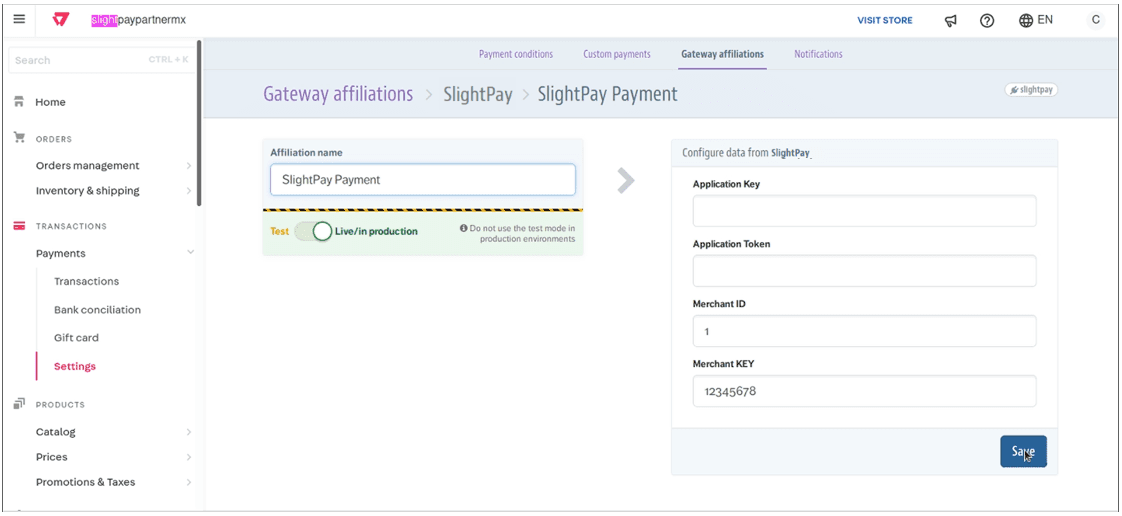Click the Merchant ID field

coord(864,331)
